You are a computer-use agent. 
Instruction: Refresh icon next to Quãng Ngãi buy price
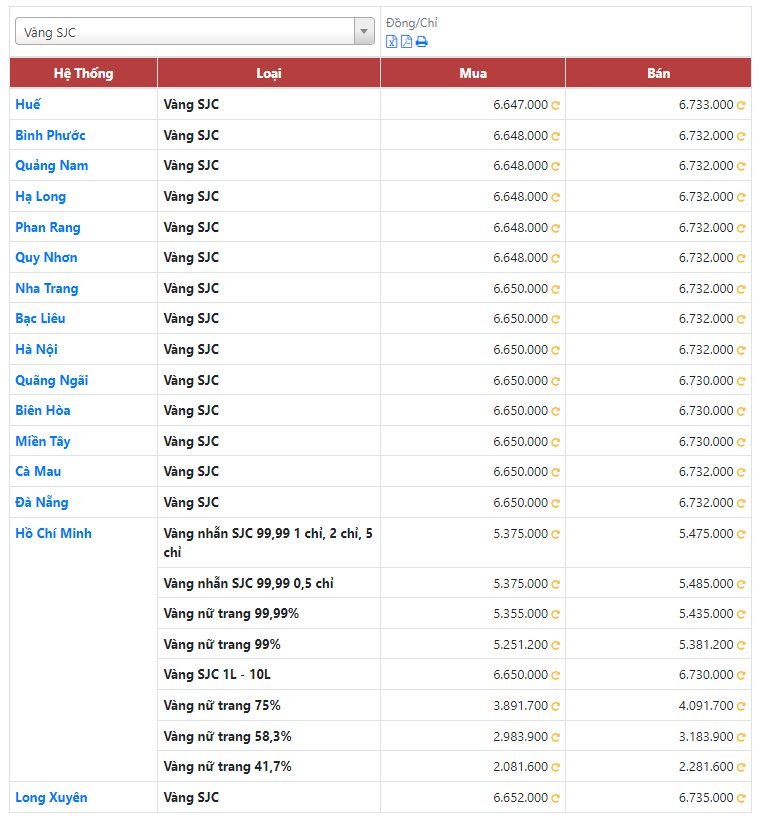tap(555, 381)
